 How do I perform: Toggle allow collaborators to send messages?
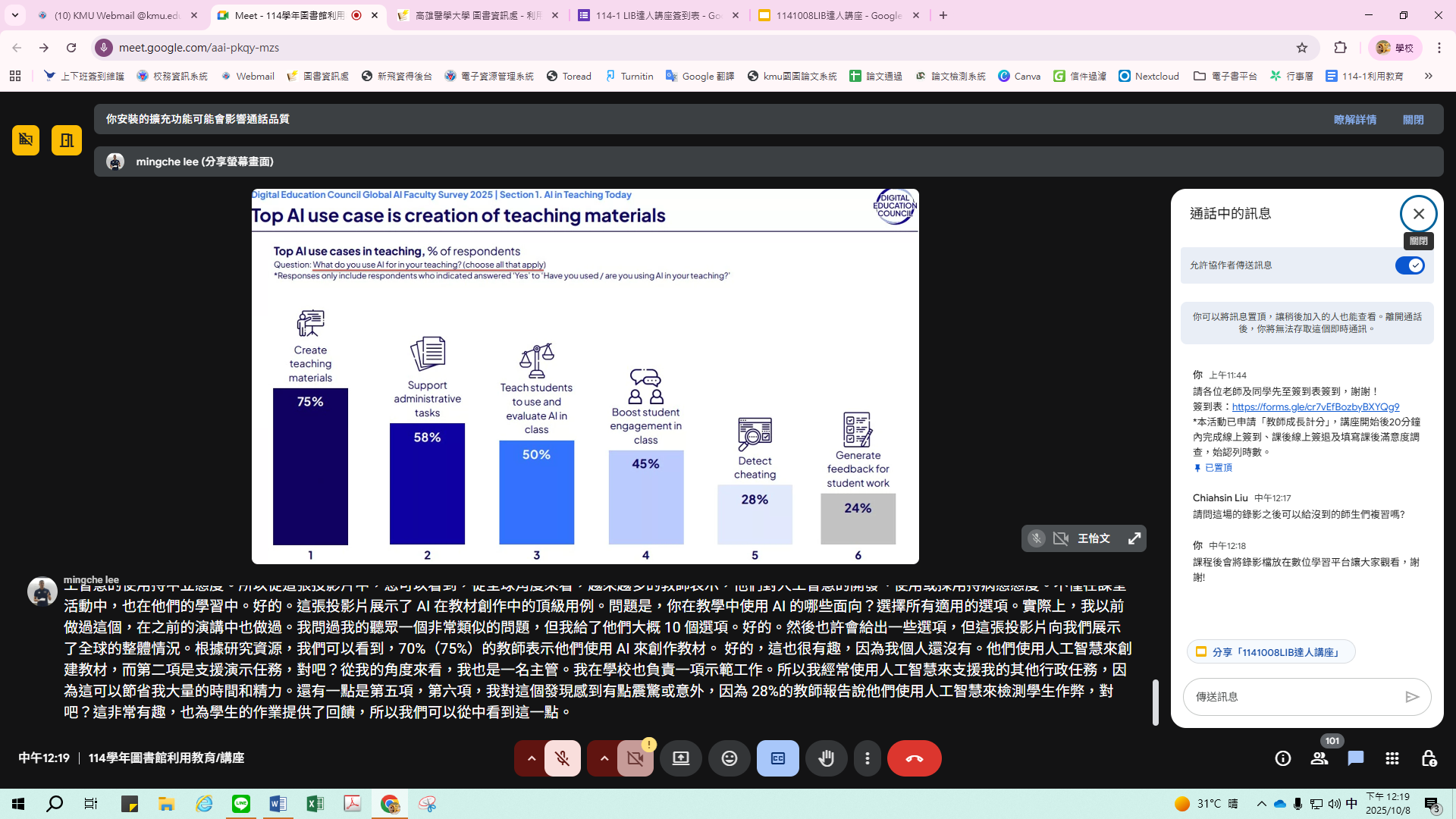pyautogui.click(x=1410, y=265)
